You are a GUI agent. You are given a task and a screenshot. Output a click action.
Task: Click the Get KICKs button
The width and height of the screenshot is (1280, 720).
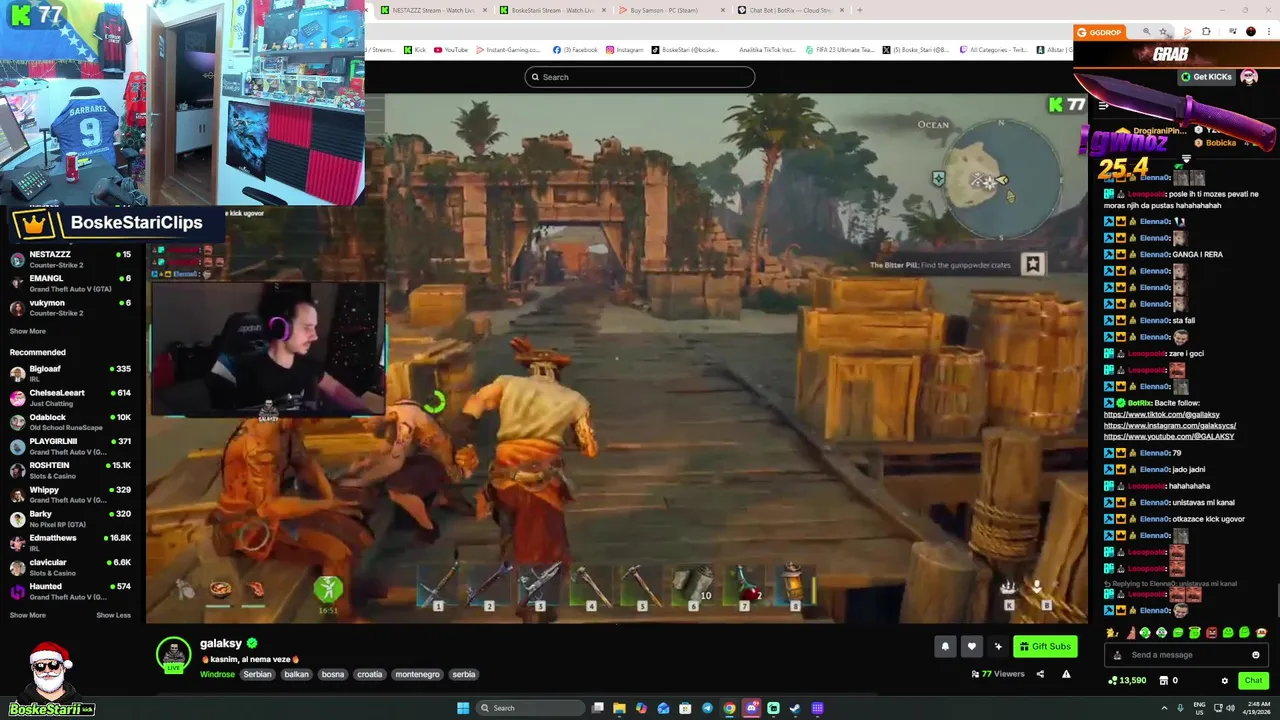(1206, 77)
